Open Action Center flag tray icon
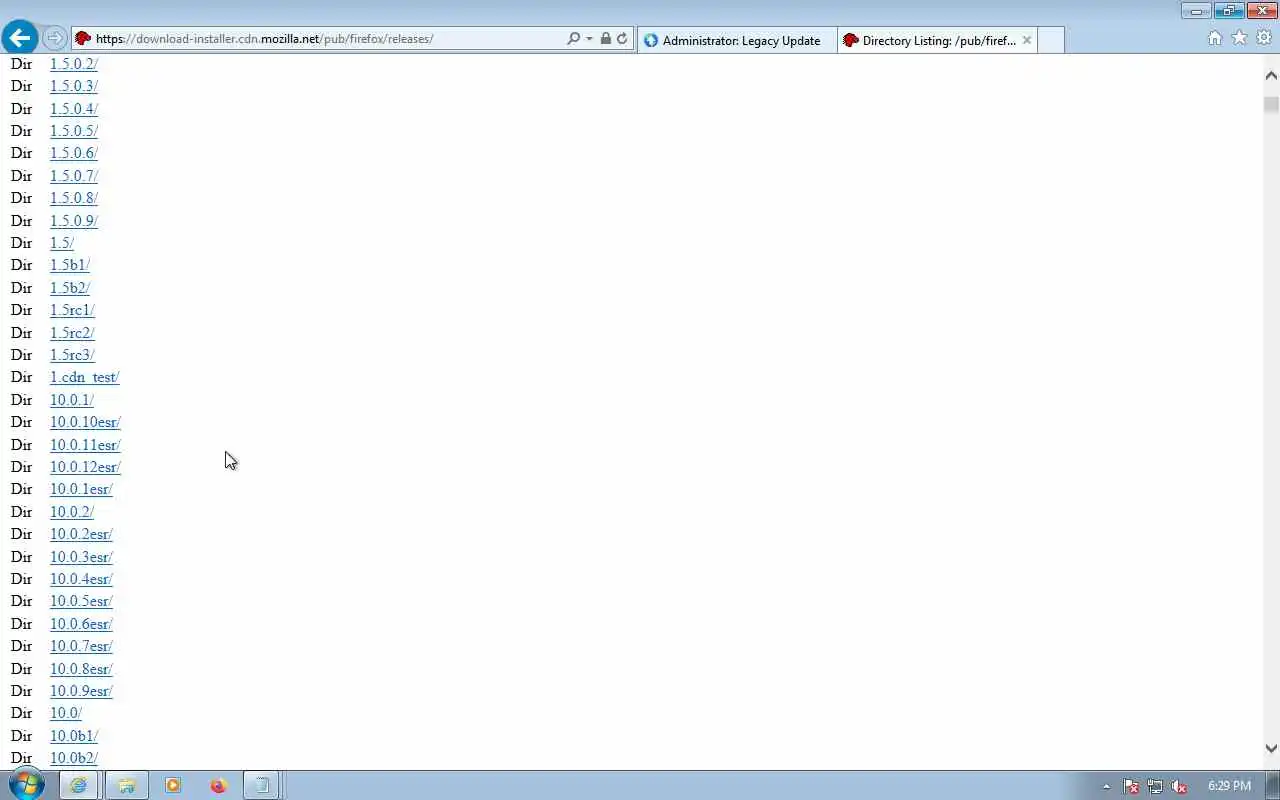Image resolution: width=1280 pixels, height=800 pixels. (x=1131, y=786)
